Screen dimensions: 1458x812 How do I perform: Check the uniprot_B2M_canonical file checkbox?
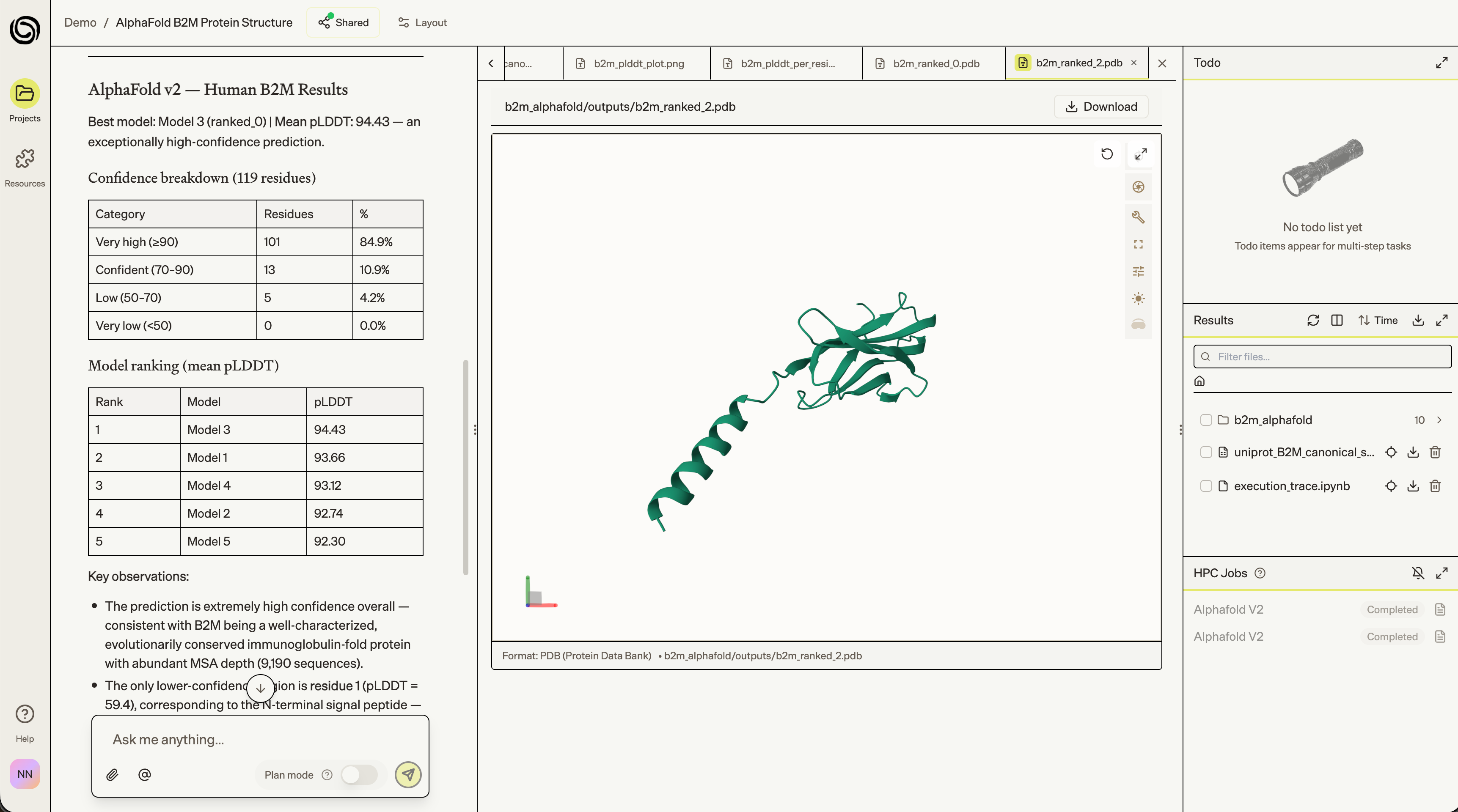pos(1205,452)
